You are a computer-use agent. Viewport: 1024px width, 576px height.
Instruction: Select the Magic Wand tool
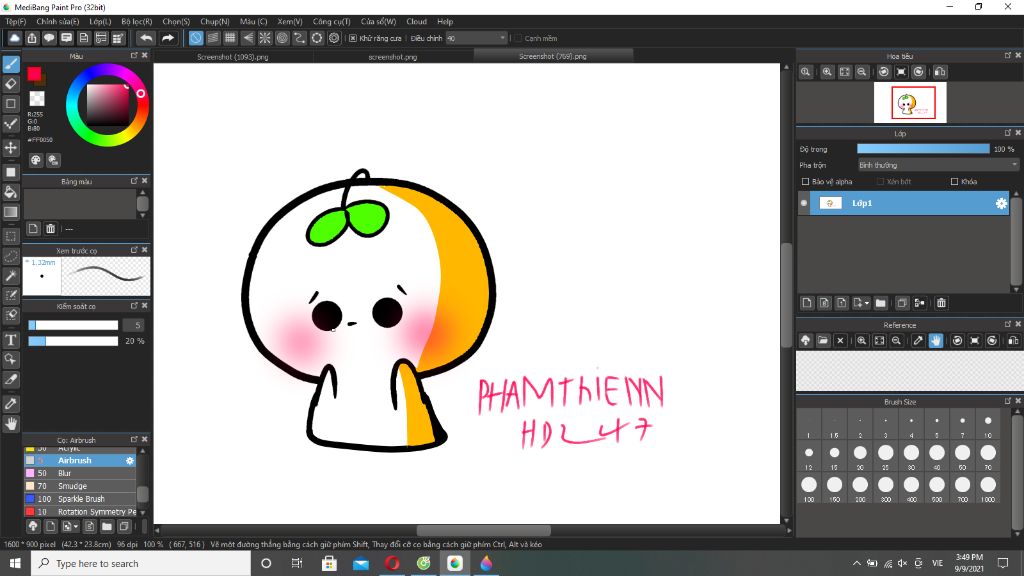click(x=11, y=276)
